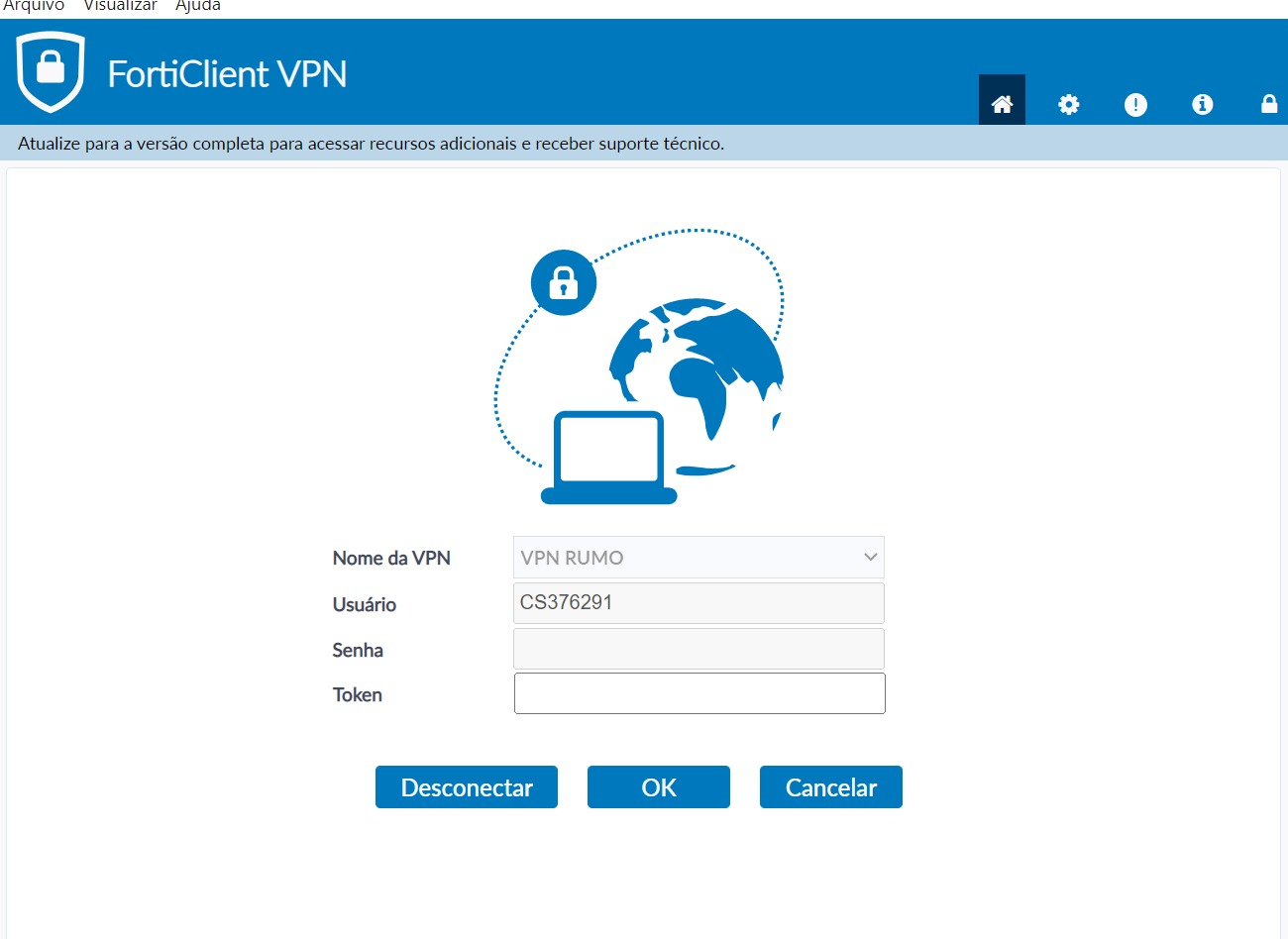
Task: Click the padlock icon in header
Action: click(x=1269, y=103)
